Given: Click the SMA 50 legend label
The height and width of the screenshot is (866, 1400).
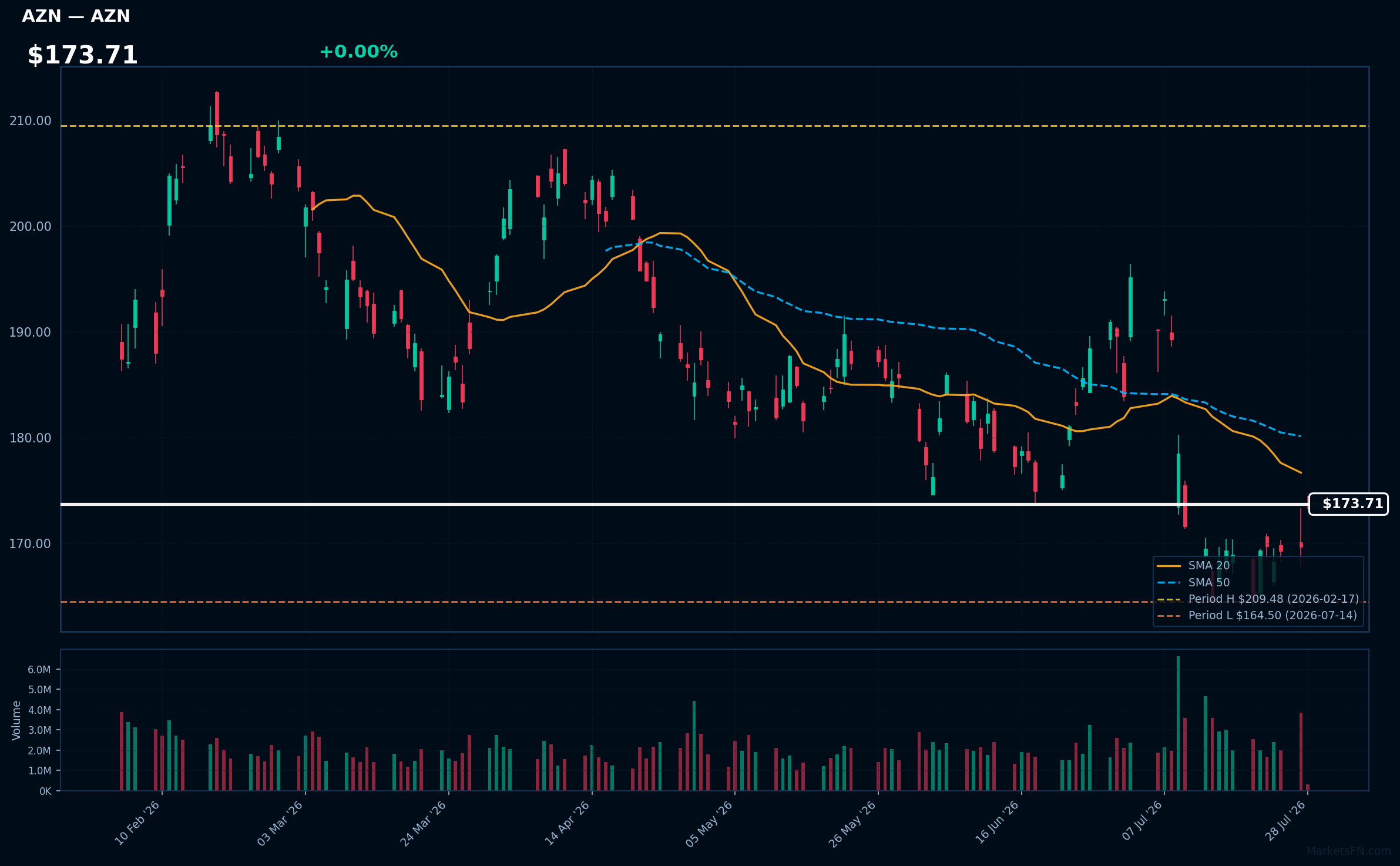Looking at the screenshot, I should tap(1209, 583).
